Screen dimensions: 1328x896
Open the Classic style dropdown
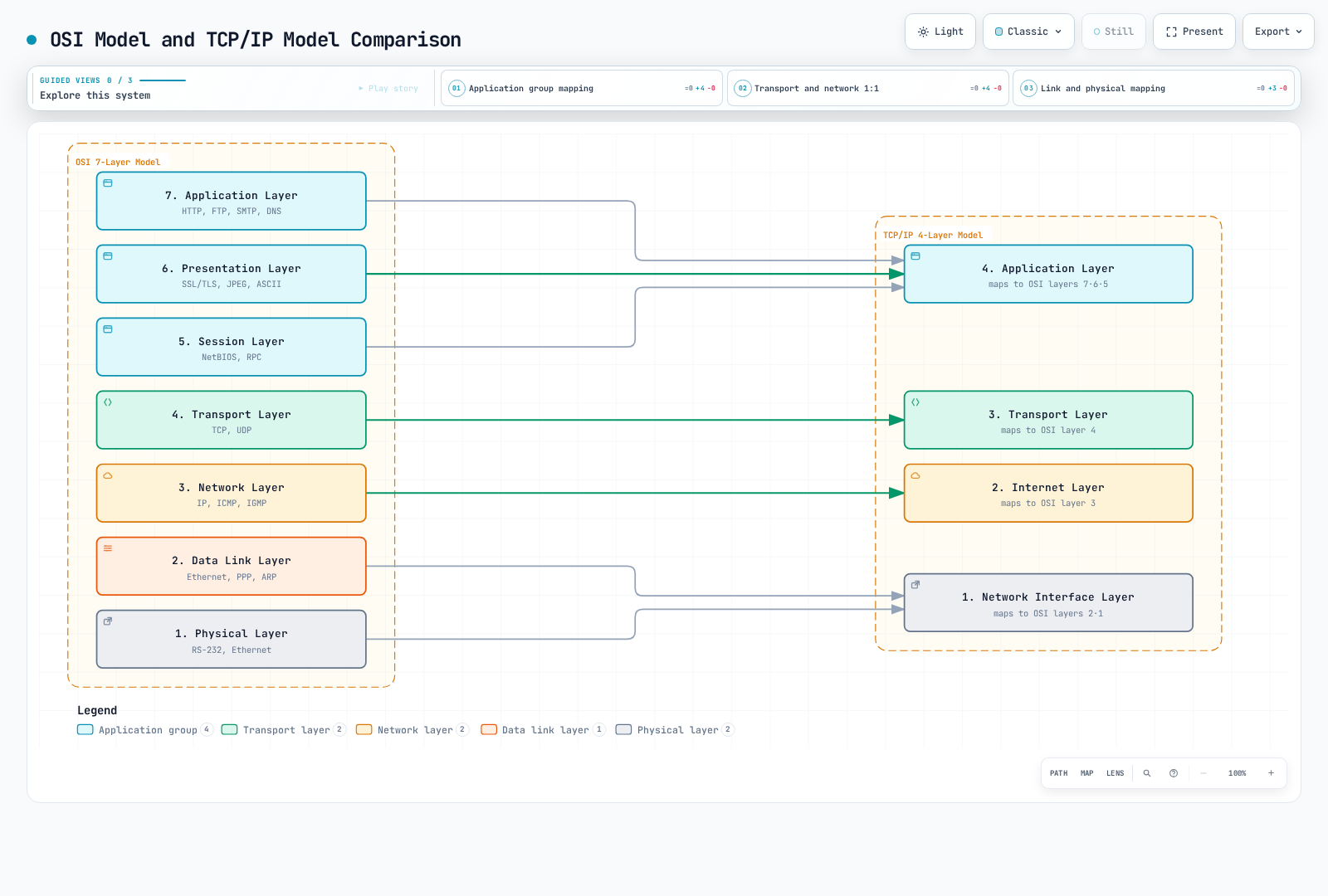1028,32
